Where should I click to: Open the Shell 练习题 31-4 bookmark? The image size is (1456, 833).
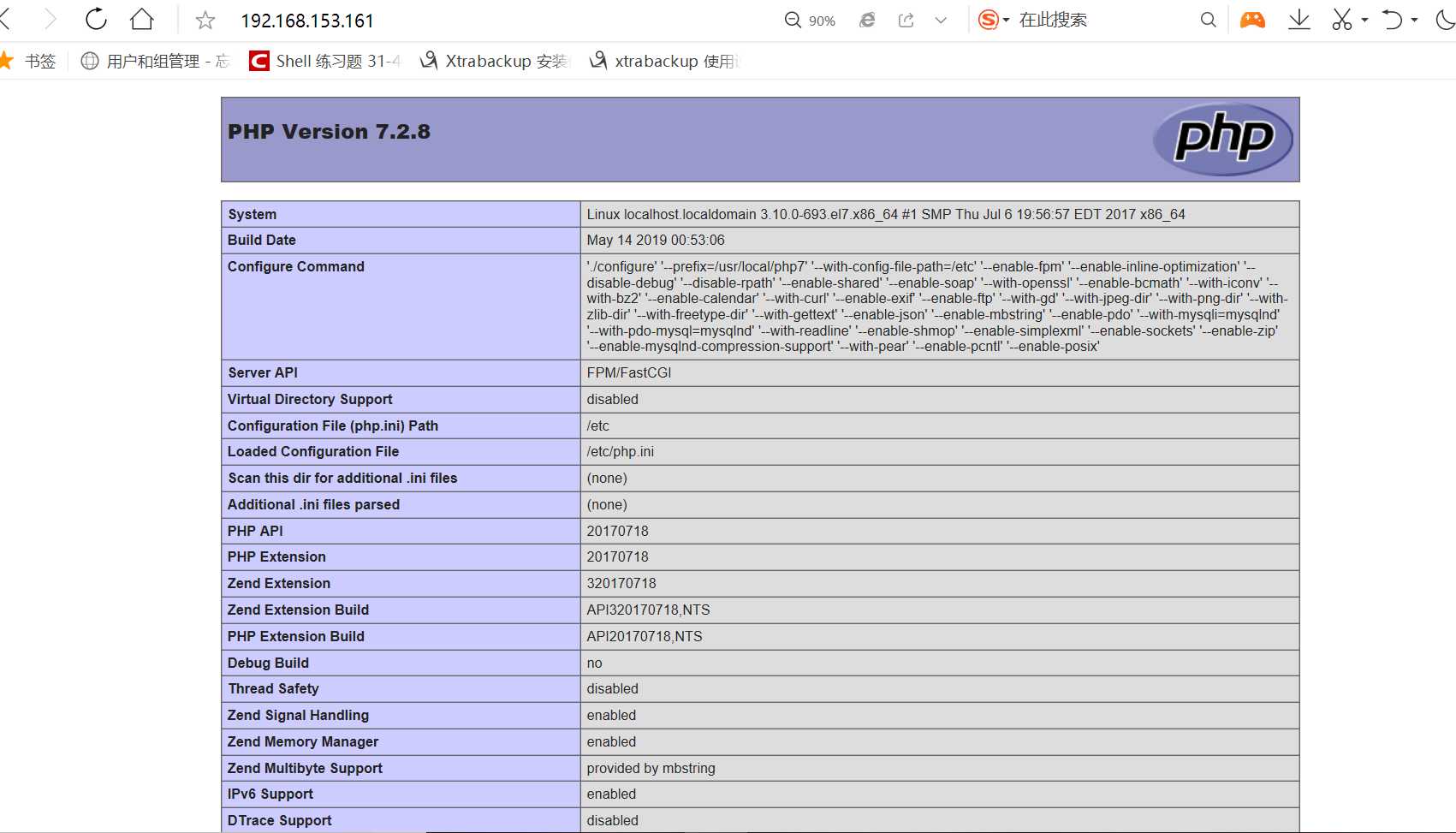point(324,61)
